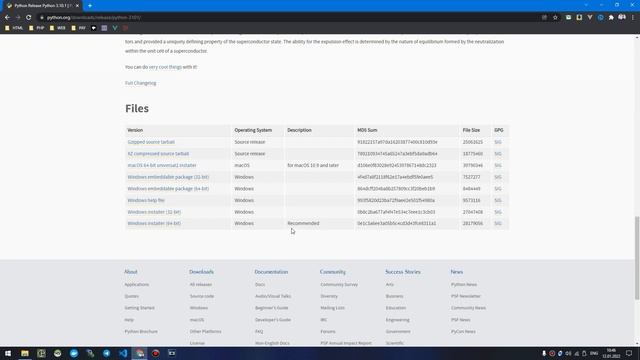Click the page vertical scrollbar thumb
Image resolution: width=640 pixels, height=360 pixels.
tap(637, 258)
